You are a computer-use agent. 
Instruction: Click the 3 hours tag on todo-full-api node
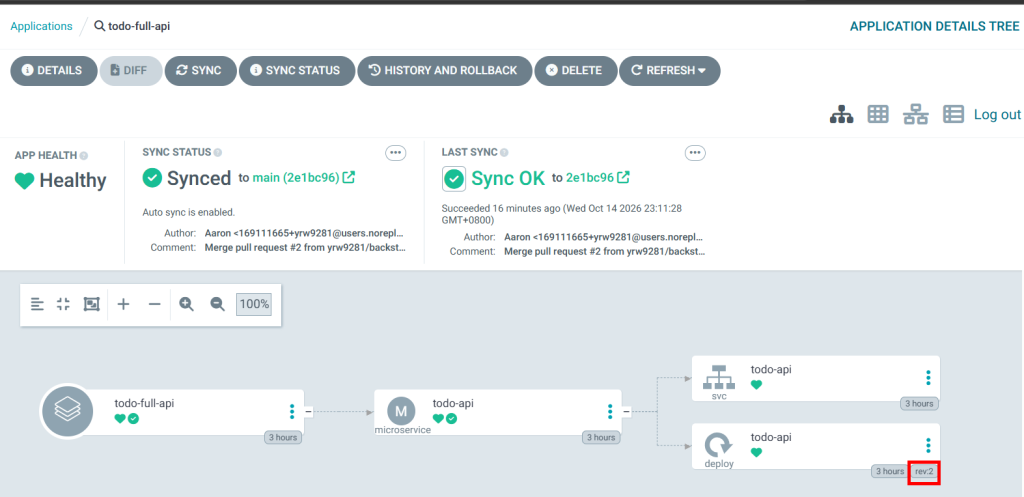tap(283, 438)
